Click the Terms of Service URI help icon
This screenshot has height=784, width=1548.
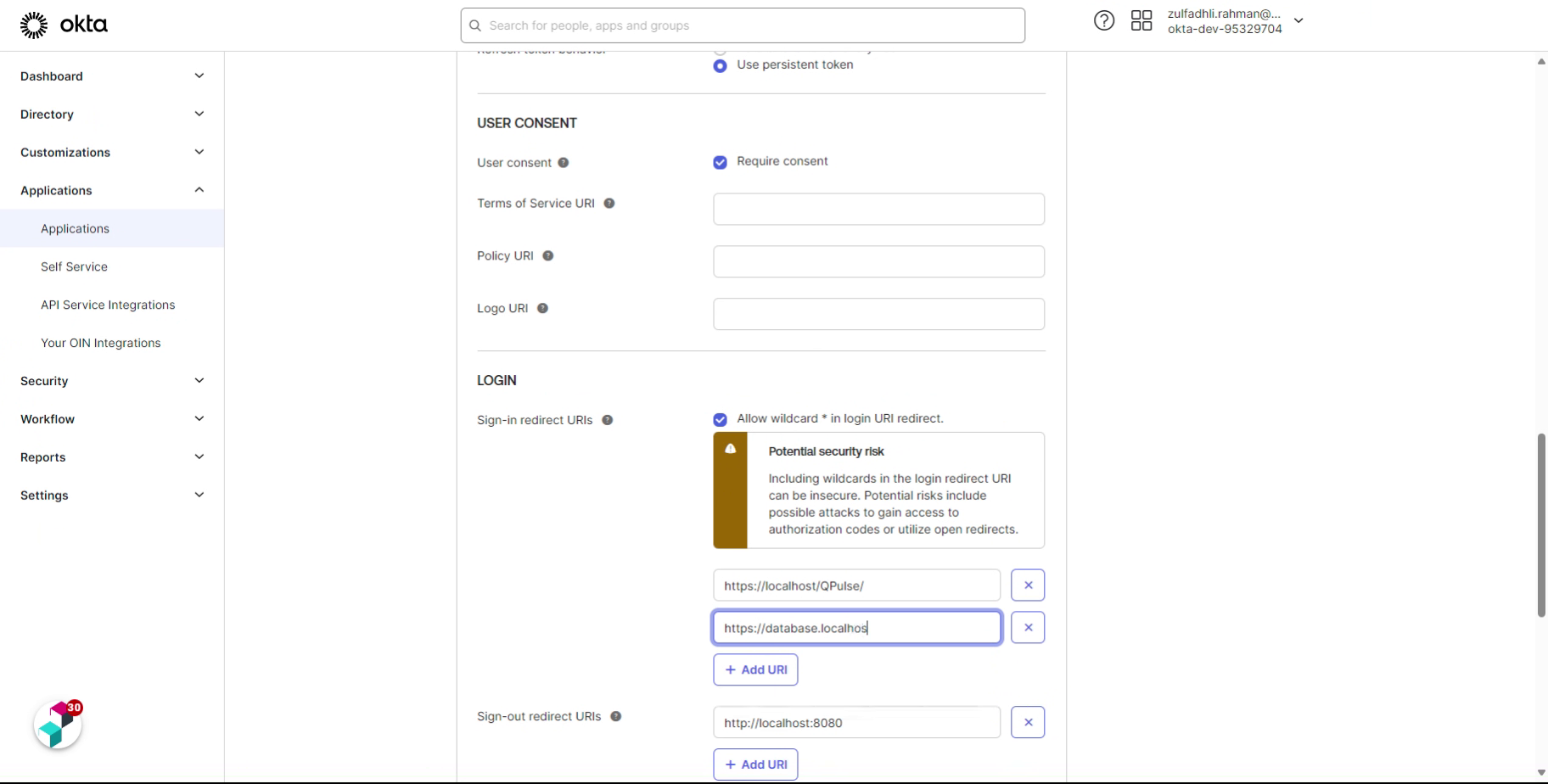tap(610, 204)
